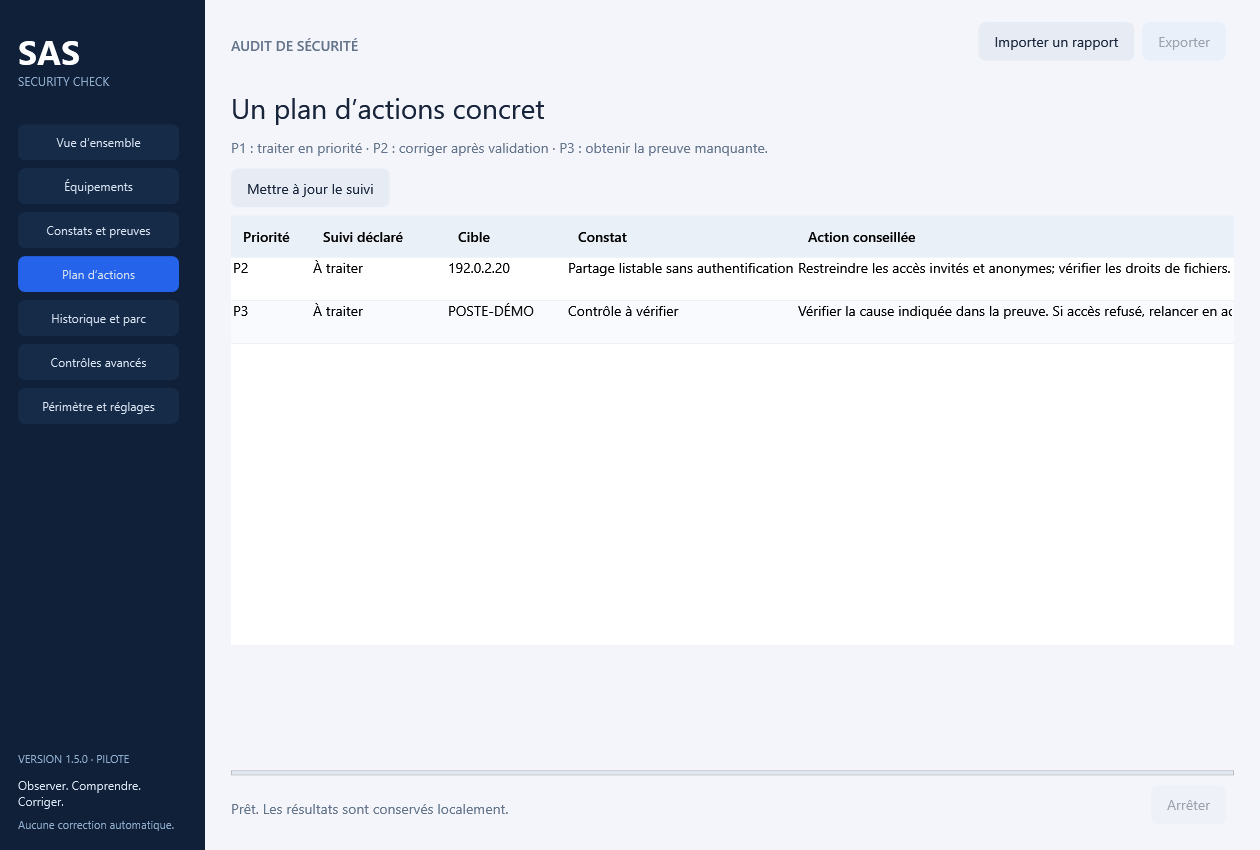Click the Prêt status message
Screen dimensions: 1260x850
370,809
